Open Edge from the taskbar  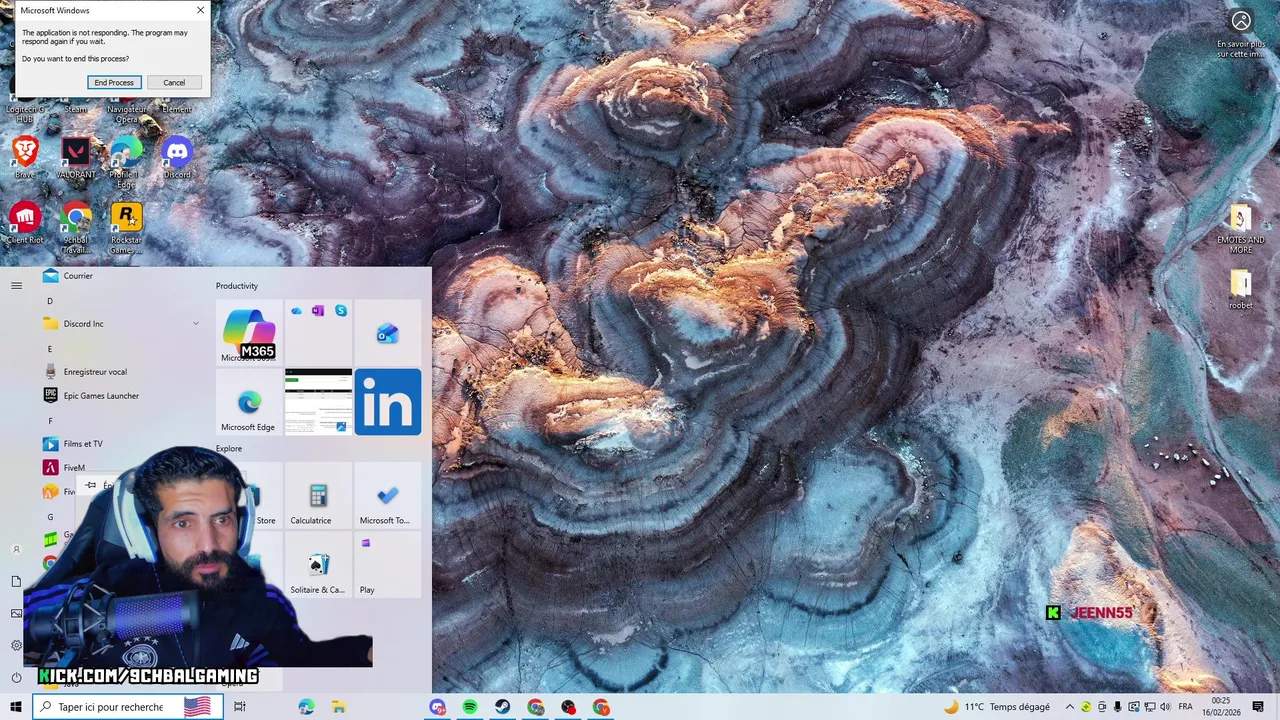(x=306, y=707)
